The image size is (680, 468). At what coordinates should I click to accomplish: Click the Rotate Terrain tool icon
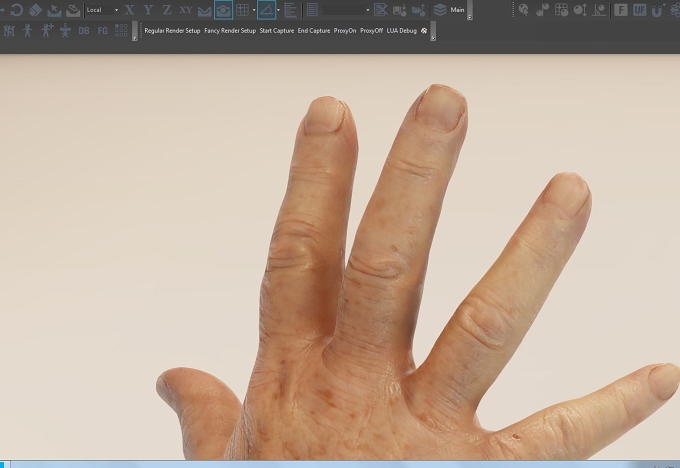(73, 10)
